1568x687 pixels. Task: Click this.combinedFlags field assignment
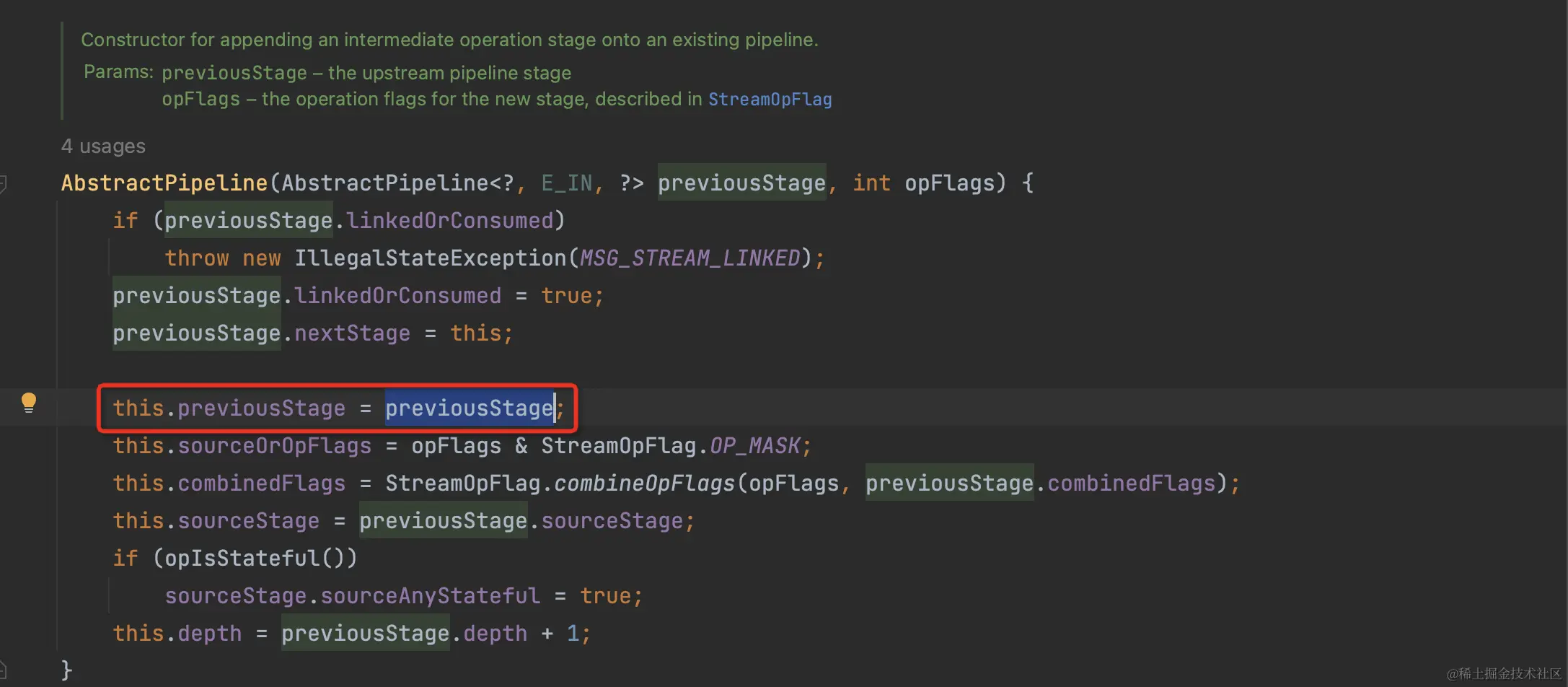229,483
